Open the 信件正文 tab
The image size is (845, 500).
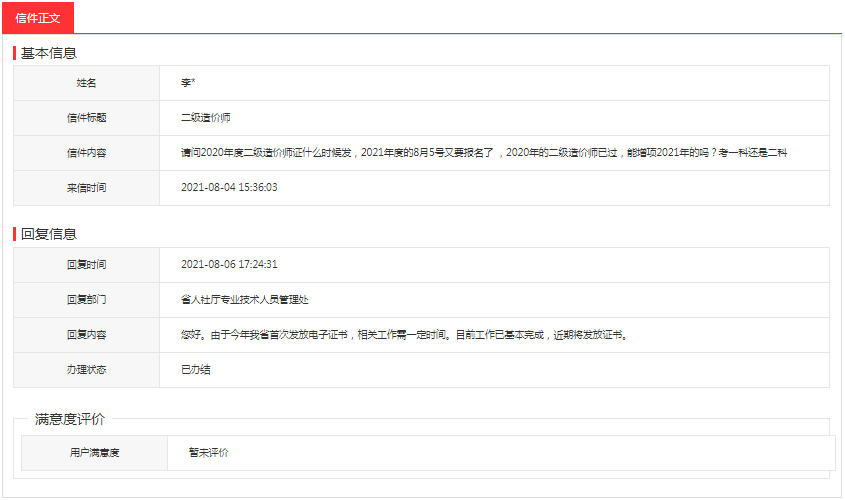[38, 18]
